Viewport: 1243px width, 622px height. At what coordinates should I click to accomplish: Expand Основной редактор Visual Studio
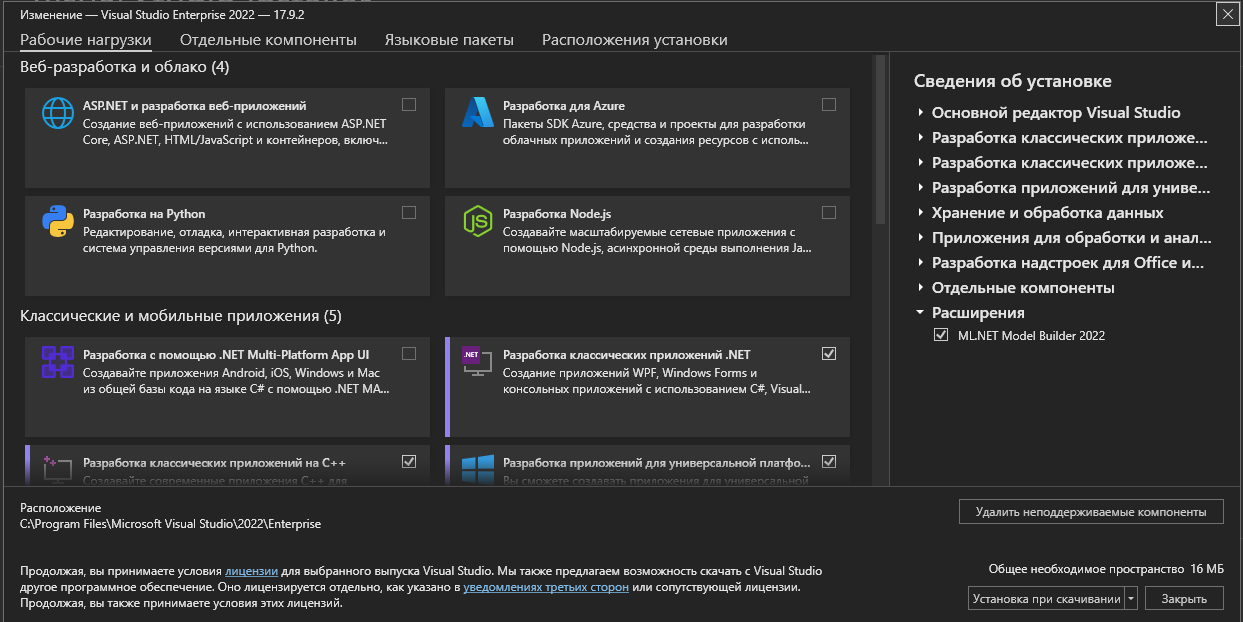point(921,112)
